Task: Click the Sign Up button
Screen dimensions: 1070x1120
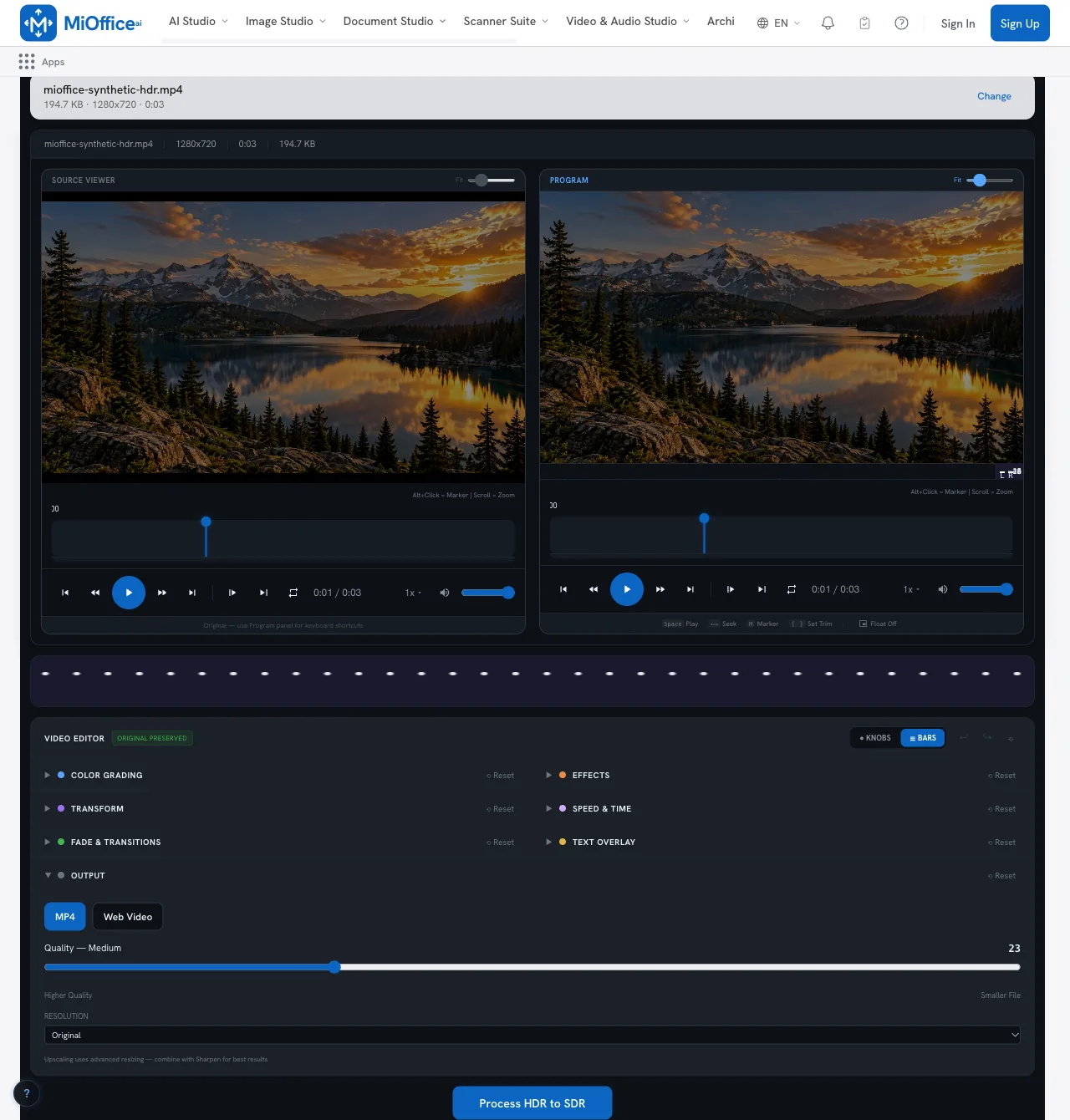Action: [x=1020, y=23]
